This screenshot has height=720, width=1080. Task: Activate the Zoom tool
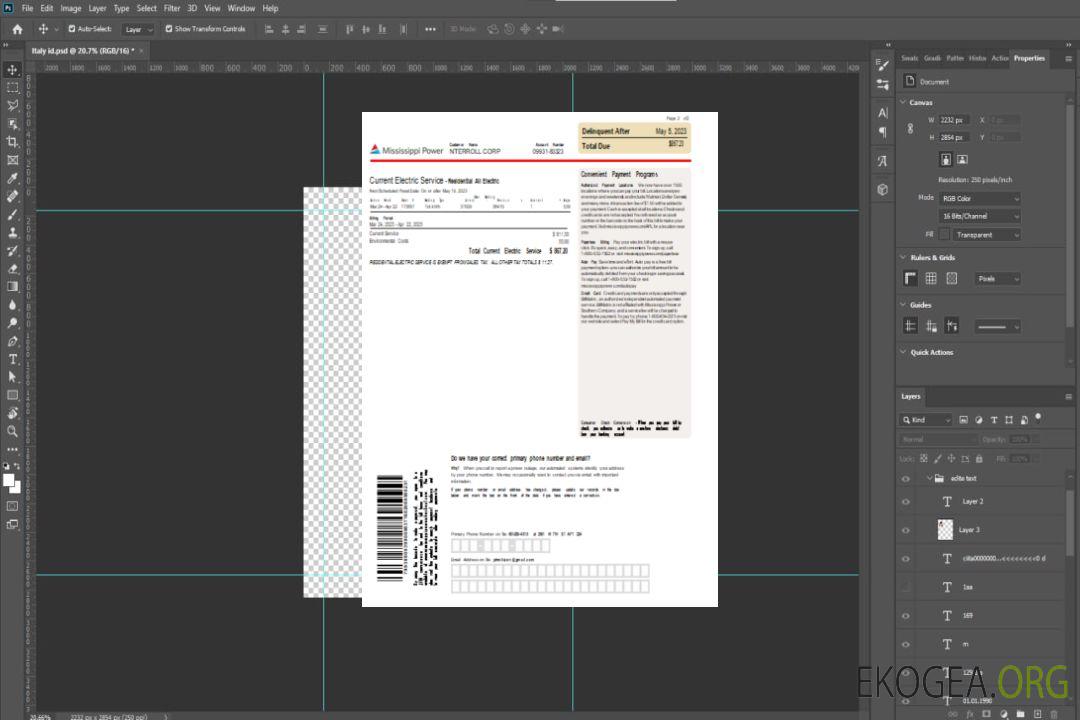[13, 431]
